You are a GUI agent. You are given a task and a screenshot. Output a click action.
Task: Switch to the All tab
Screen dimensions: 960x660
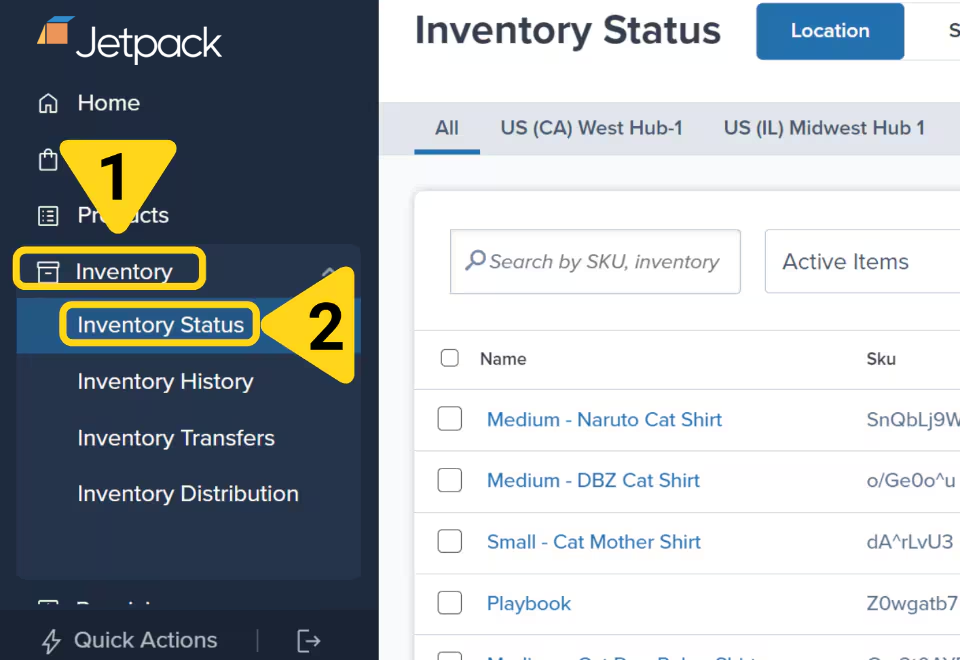pyautogui.click(x=447, y=128)
